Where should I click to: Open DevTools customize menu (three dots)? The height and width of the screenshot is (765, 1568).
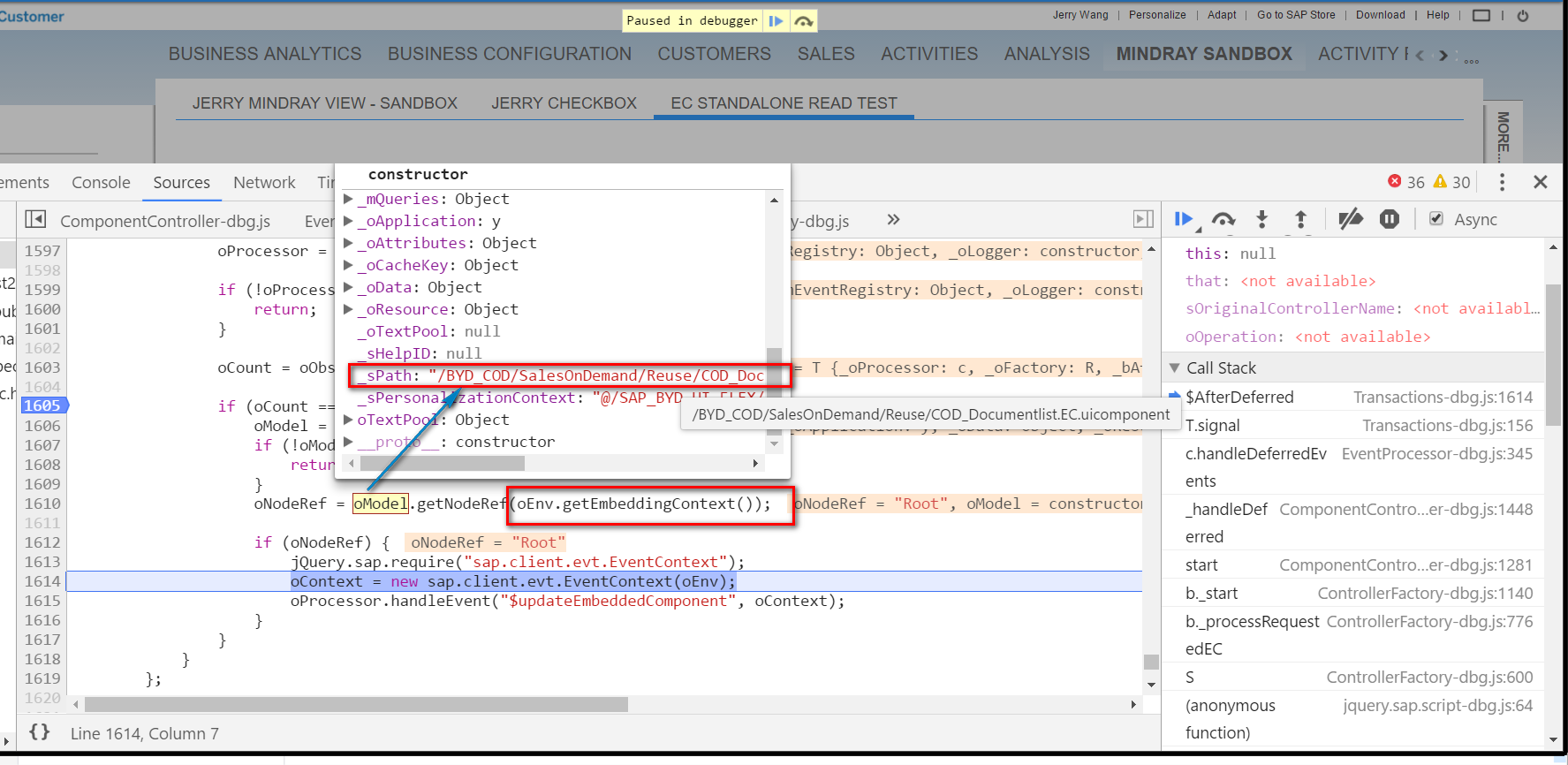(1502, 182)
